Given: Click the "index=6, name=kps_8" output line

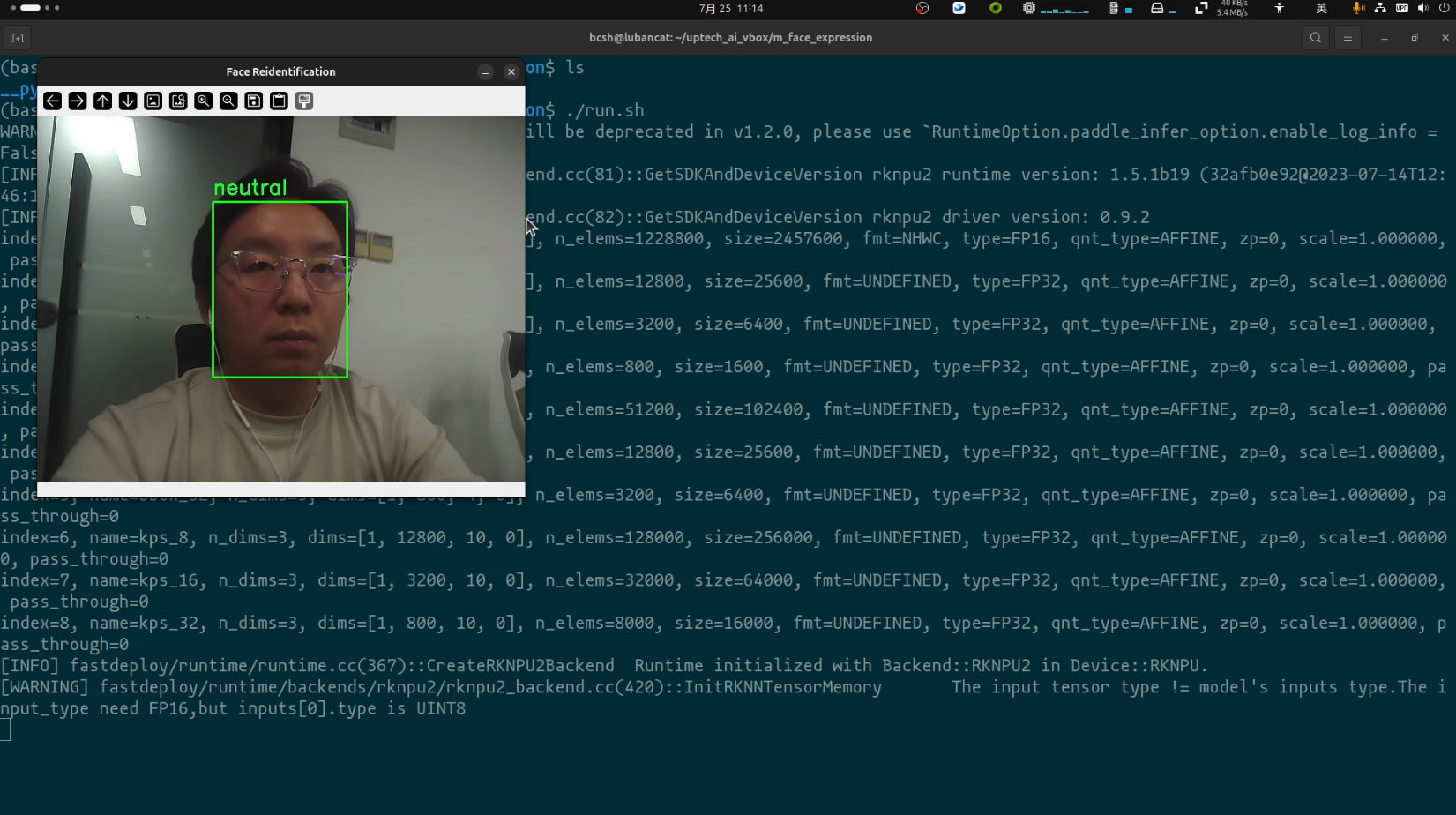Looking at the screenshot, I should click(723, 538).
